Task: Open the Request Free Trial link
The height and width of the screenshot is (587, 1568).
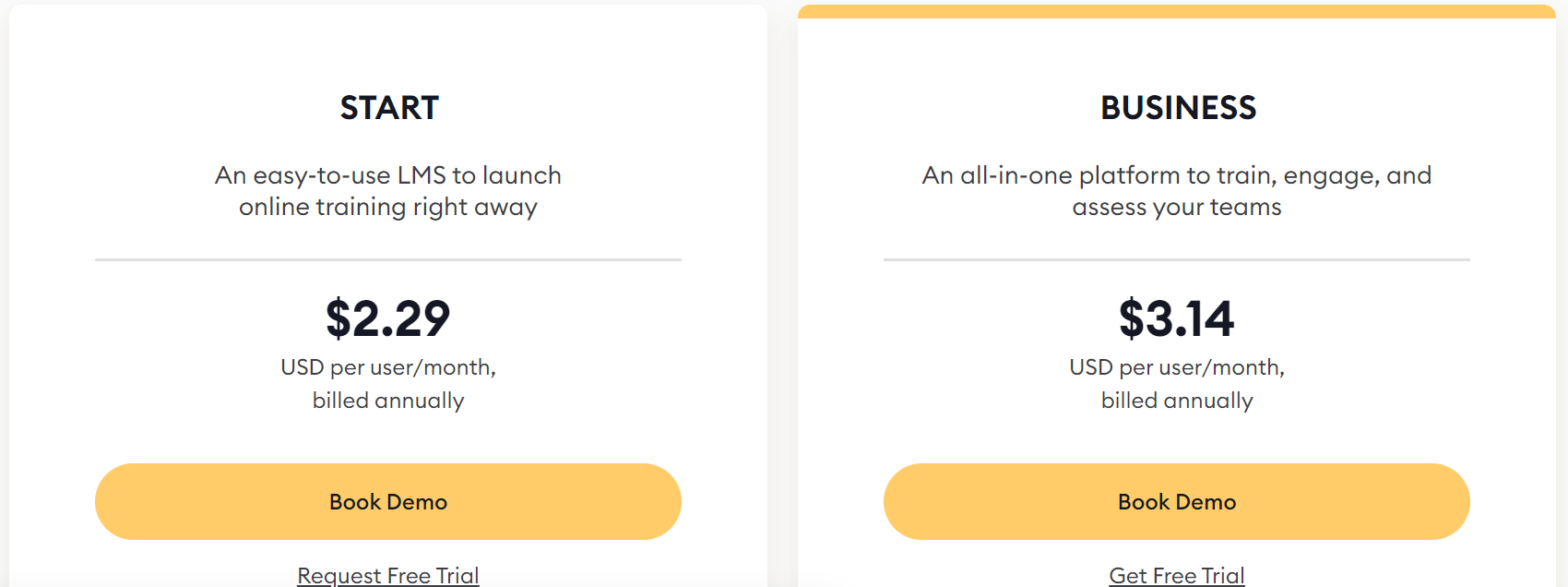Action: (388, 576)
